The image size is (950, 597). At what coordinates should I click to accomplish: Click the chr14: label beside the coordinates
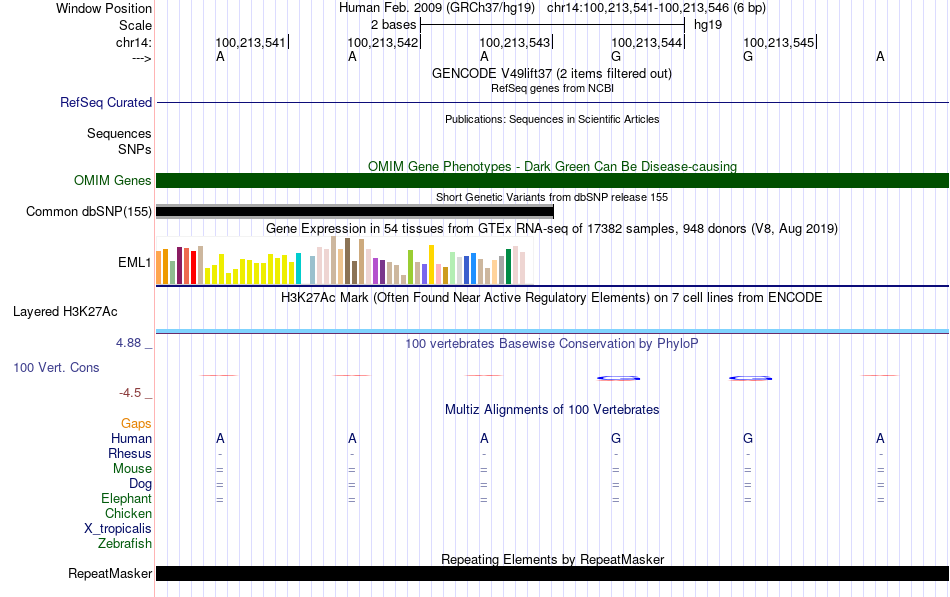click(133, 42)
